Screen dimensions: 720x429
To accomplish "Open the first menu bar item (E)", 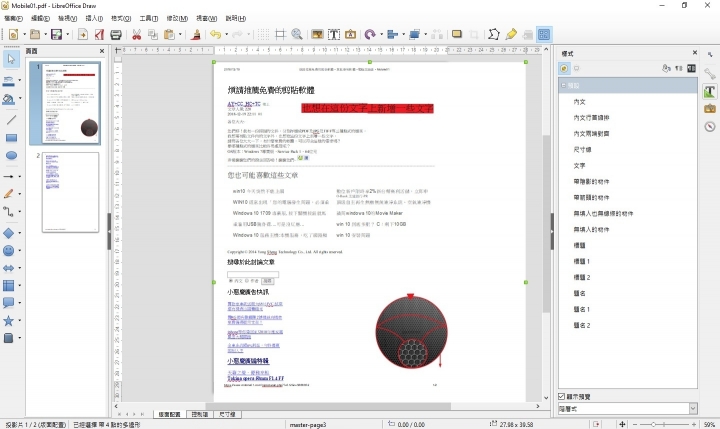I will point(13,18).
